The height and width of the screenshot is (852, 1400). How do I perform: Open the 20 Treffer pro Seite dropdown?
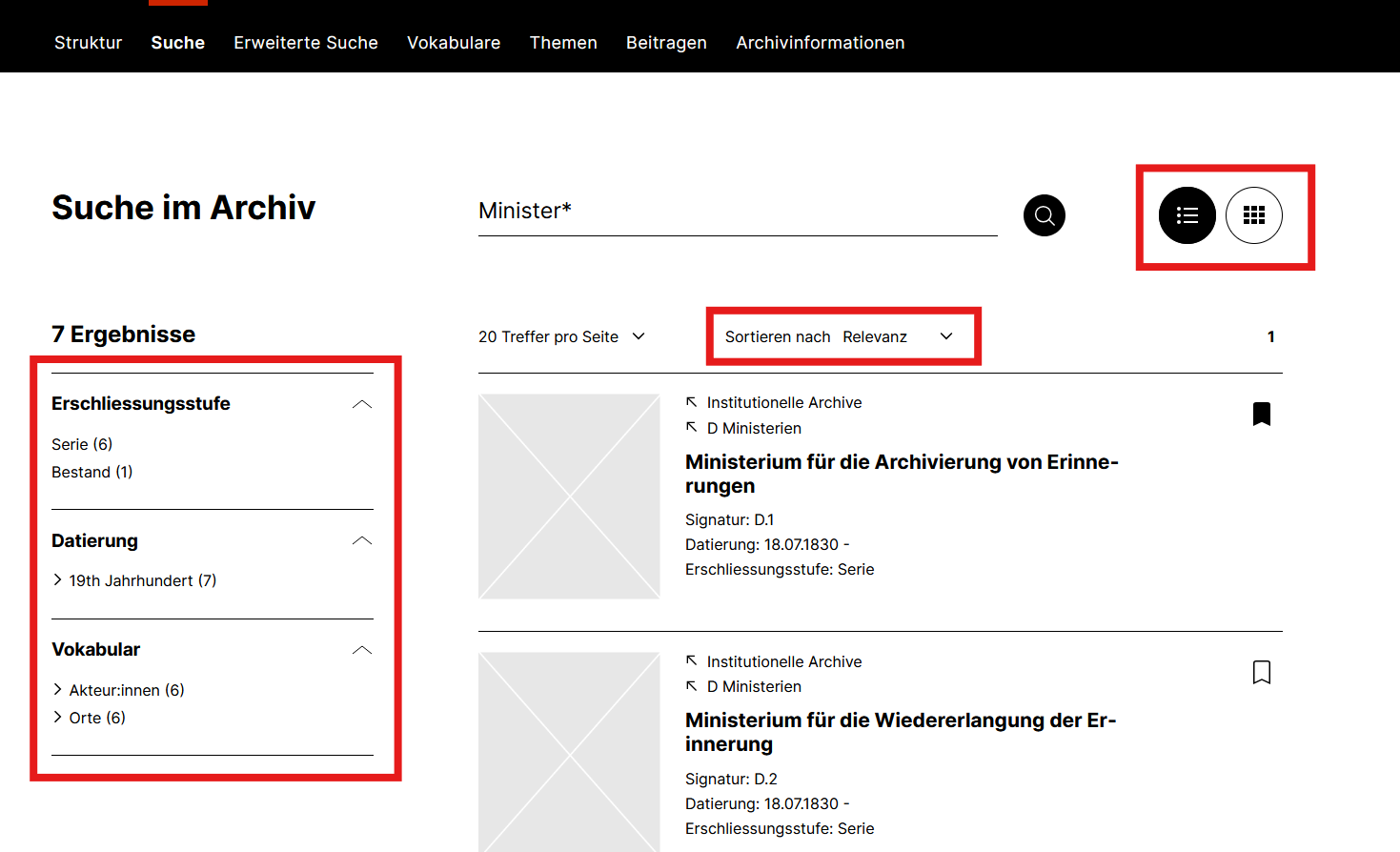(561, 336)
